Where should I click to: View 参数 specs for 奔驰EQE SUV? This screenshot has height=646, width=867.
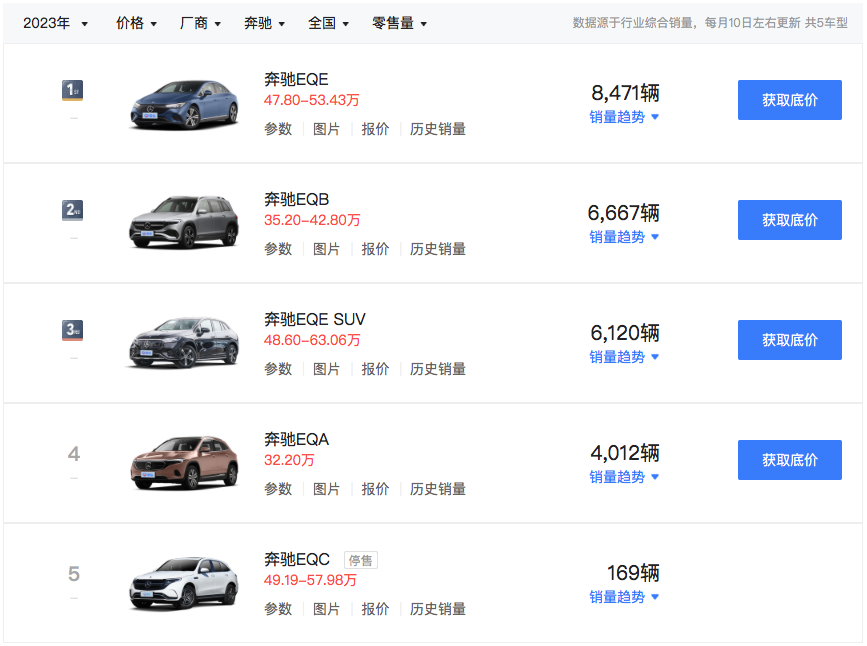coord(278,369)
